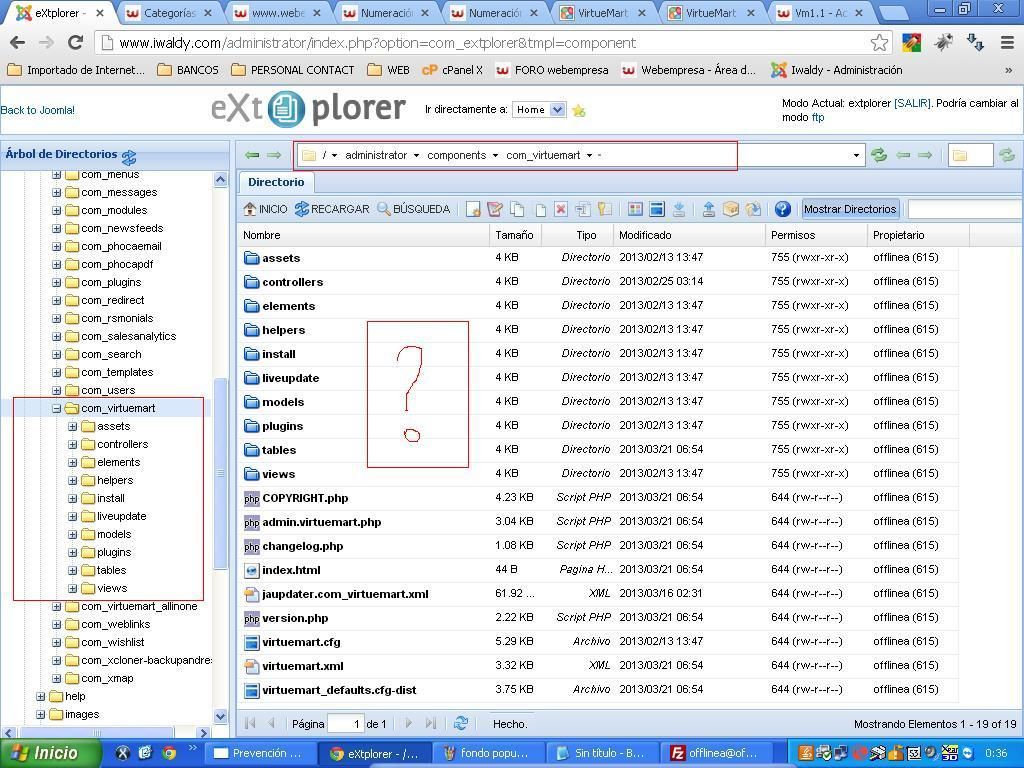Open the root slash path dropdown arrow
1024x768 pixels.
(334, 155)
